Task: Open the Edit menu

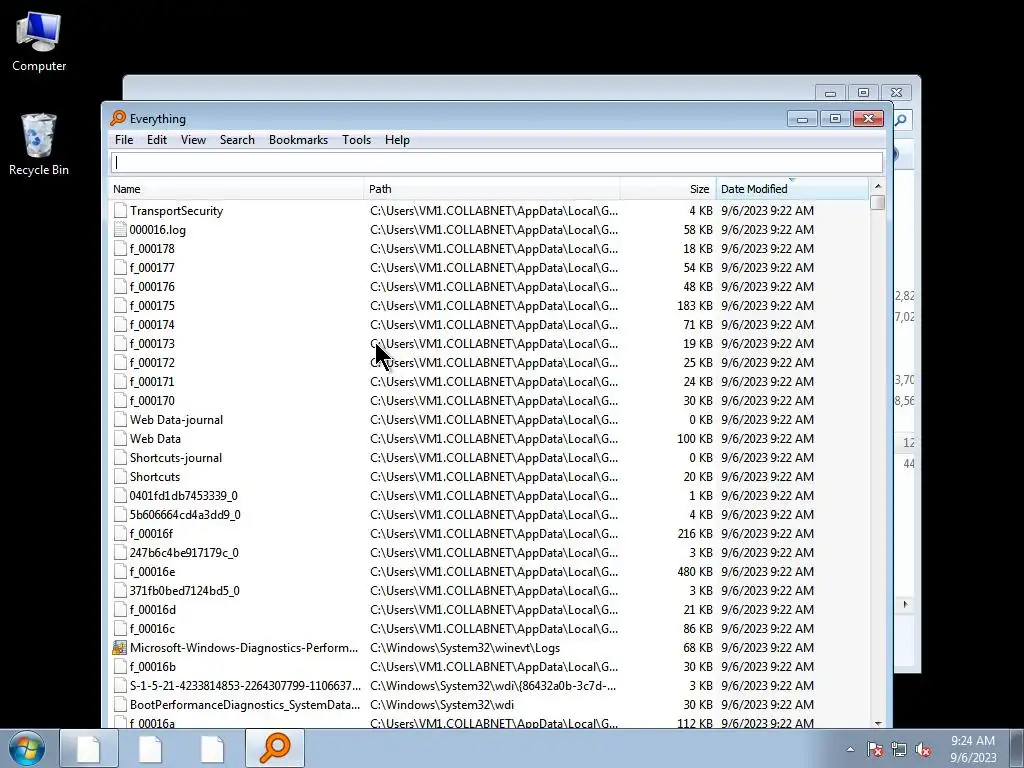Action: tap(157, 140)
